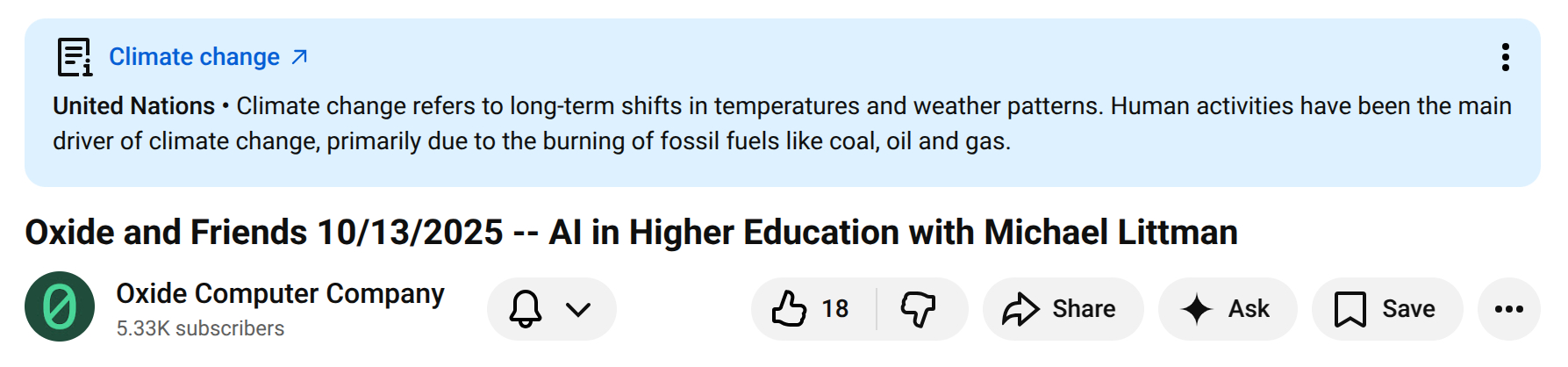1568x367 pixels.
Task: Click the Save bookmark icon
Action: point(1350,309)
